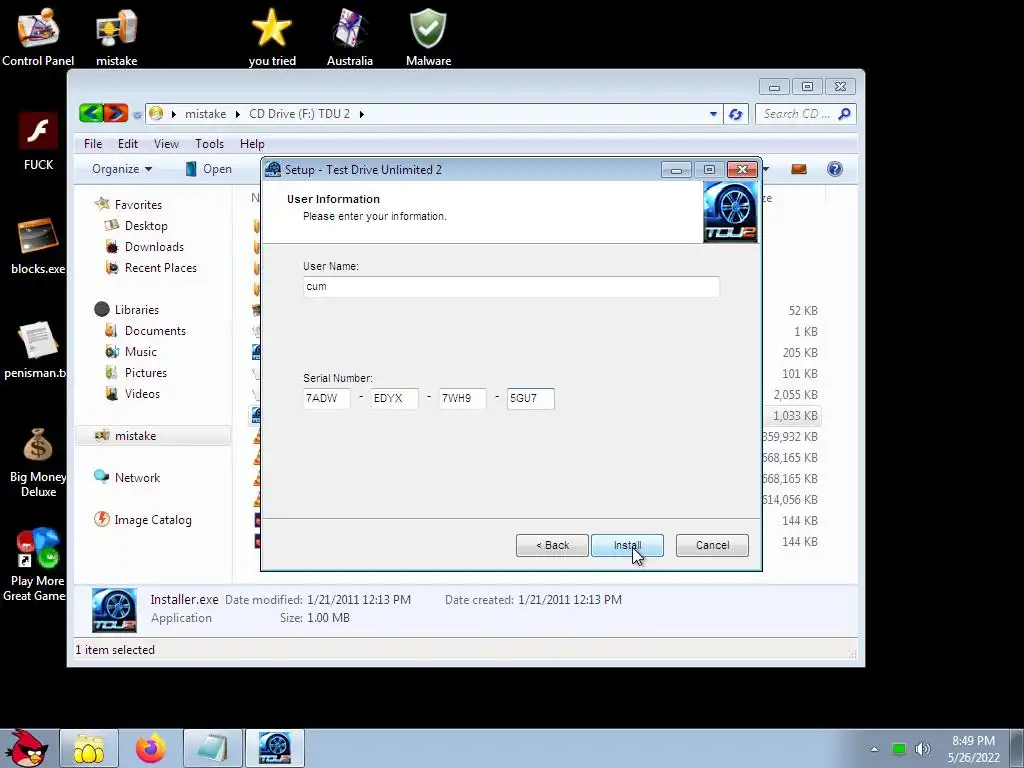Expand breadcrumb arrow after TDU 2

pos(361,114)
